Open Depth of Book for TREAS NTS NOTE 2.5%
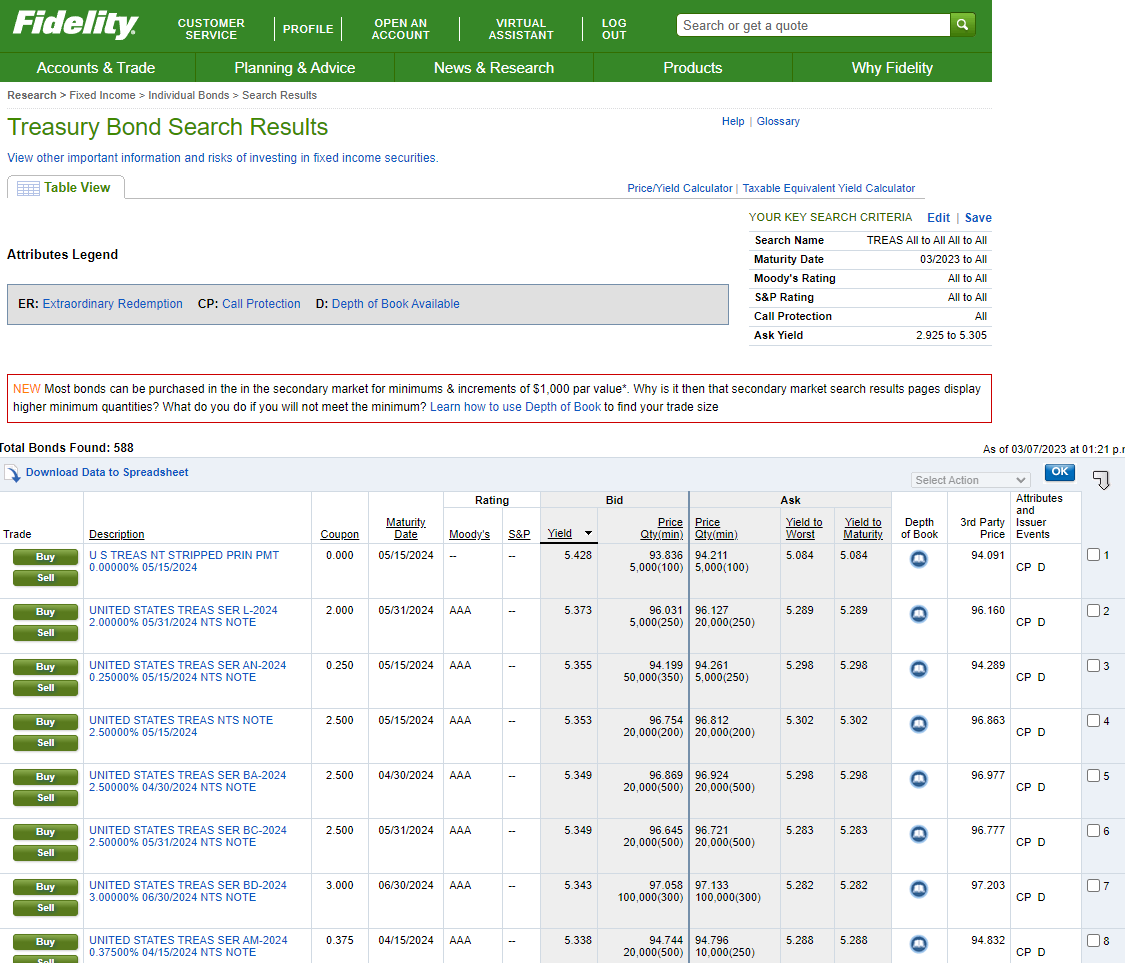This screenshot has height=963, width=1125. point(918,724)
